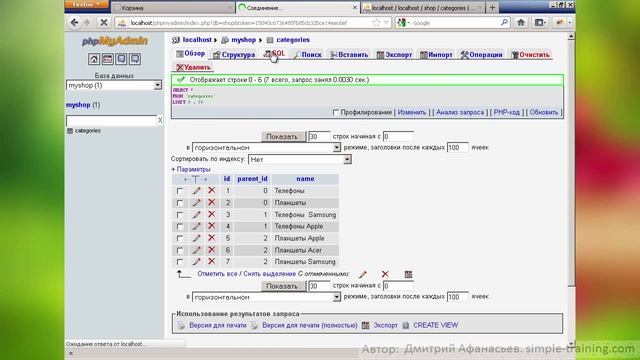The height and width of the screenshot is (360, 640).
Task: Open the Поиск tab
Action: click(x=308, y=55)
